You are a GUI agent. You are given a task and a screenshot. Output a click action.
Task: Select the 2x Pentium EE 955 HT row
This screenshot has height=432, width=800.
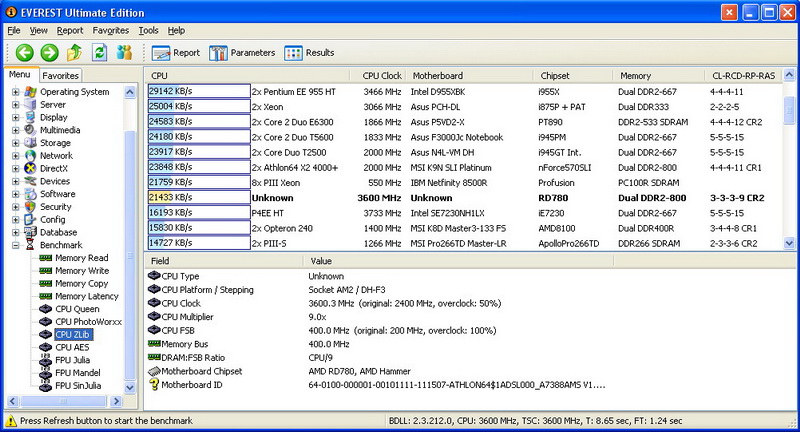click(x=464, y=92)
